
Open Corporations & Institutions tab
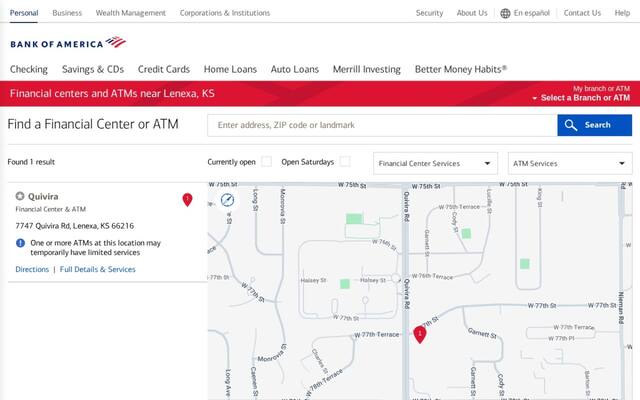225,13
